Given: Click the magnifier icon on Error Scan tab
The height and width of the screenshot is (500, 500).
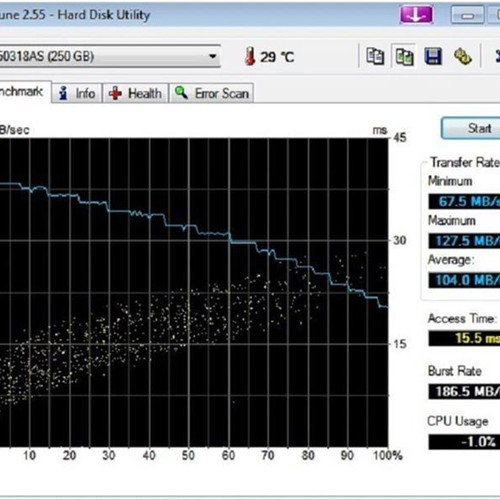Looking at the screenshot, I should point(181,92).
